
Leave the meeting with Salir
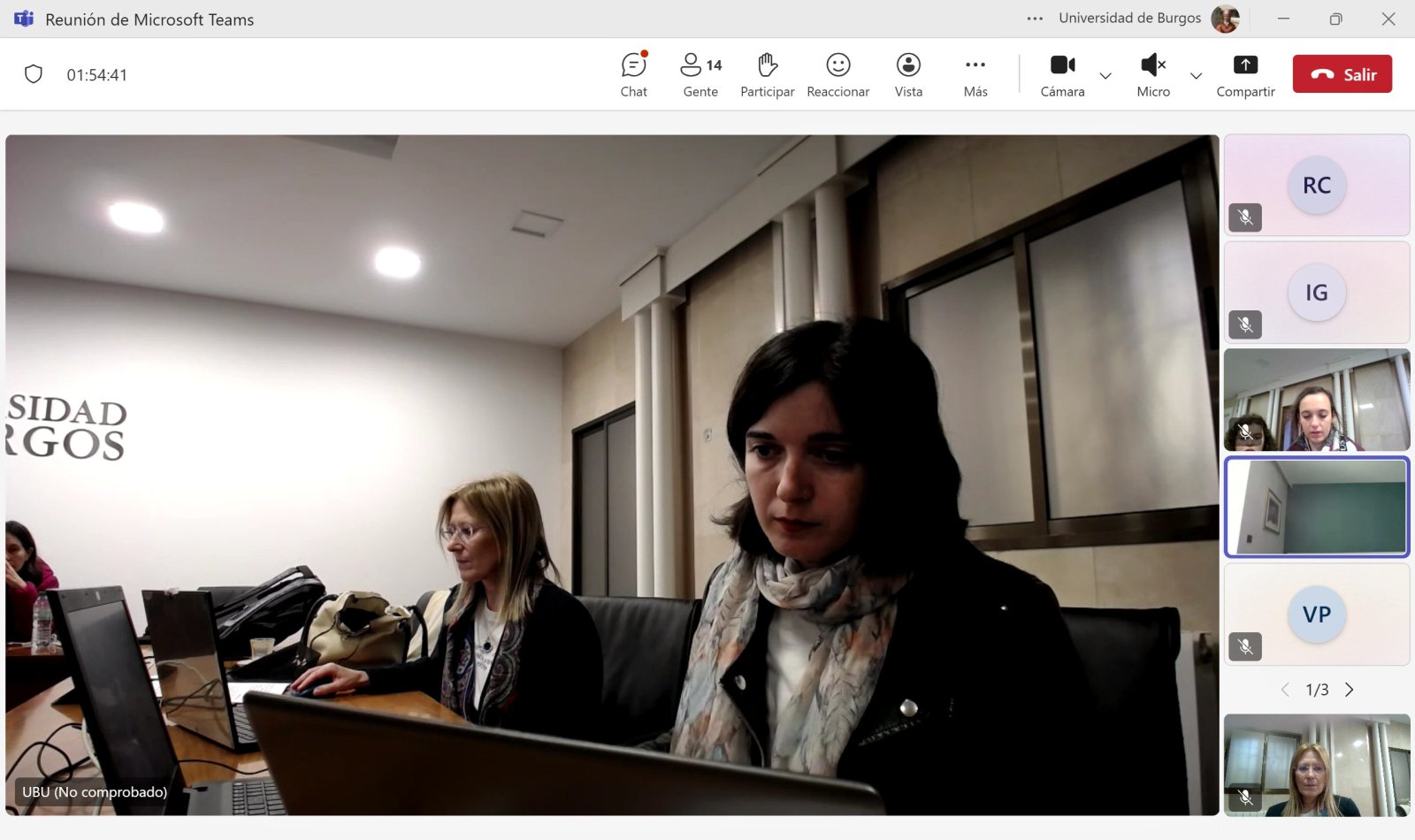[1342, 74]
